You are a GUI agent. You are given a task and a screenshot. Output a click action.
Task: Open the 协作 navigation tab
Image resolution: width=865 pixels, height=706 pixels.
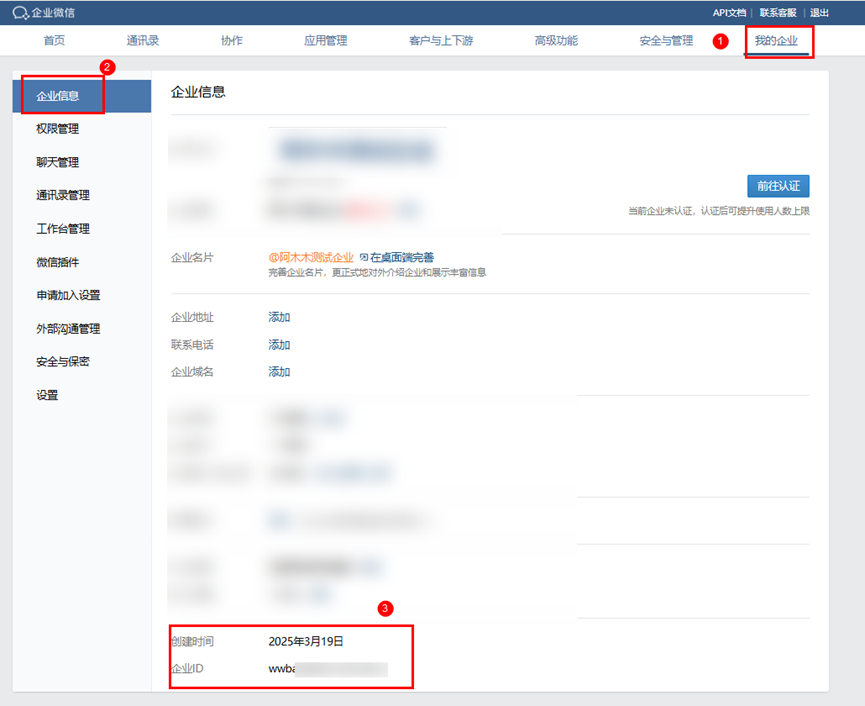[231, 41]
